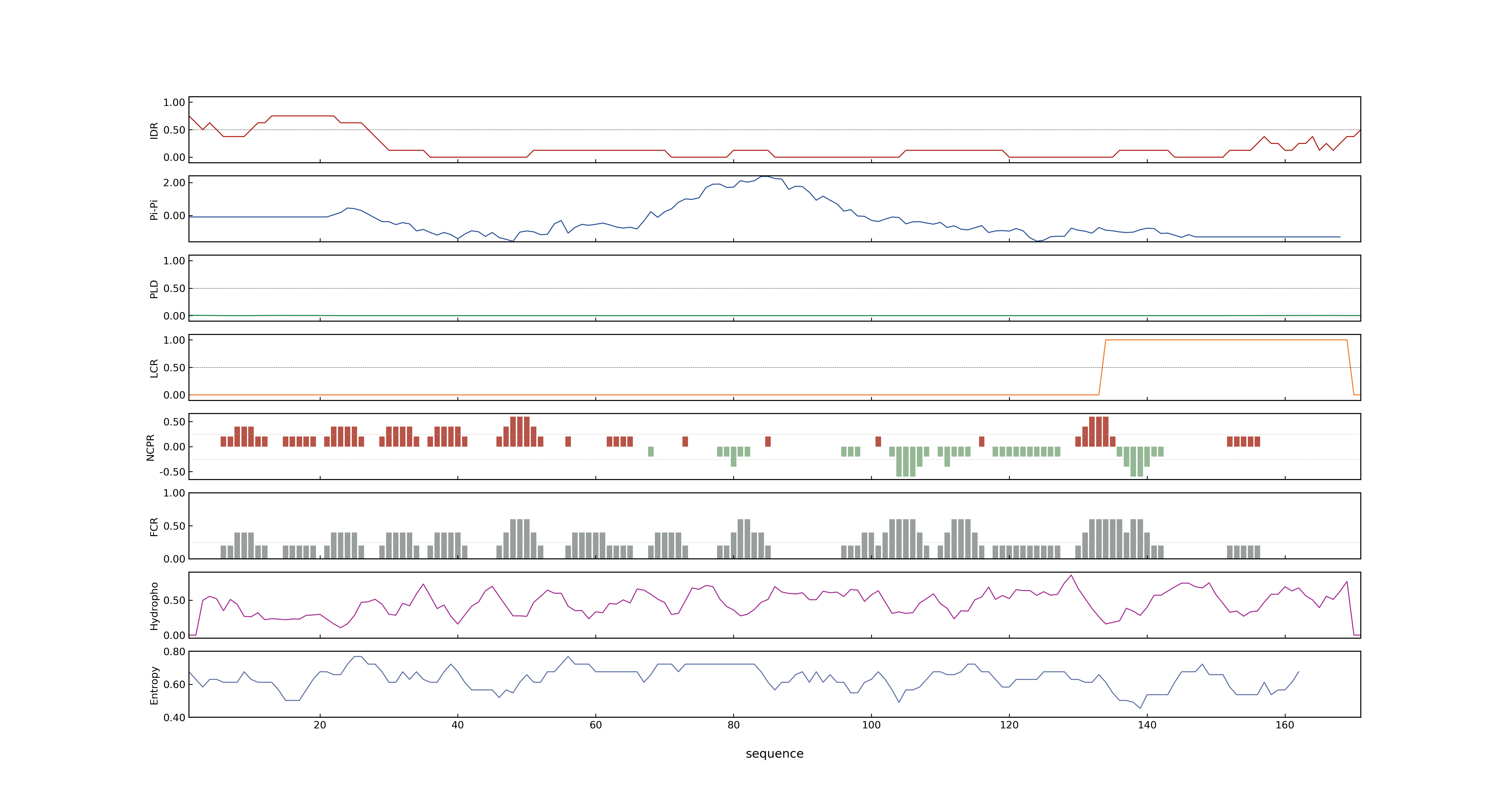The height and width of the screenshot is (806, 1512).
Task: Click x-axis tick label 40
Action: coord(458,725)
